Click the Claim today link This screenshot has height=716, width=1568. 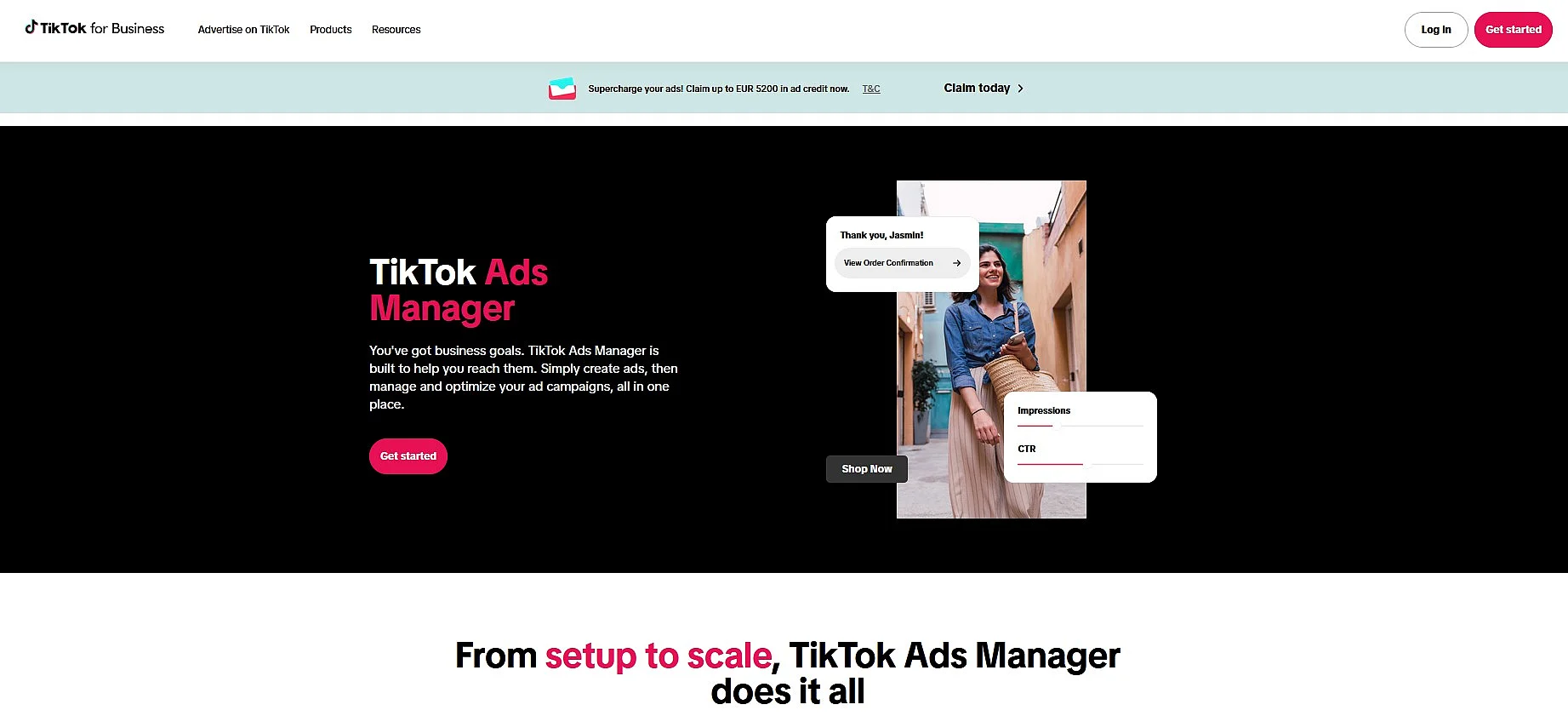click(984, 88)
